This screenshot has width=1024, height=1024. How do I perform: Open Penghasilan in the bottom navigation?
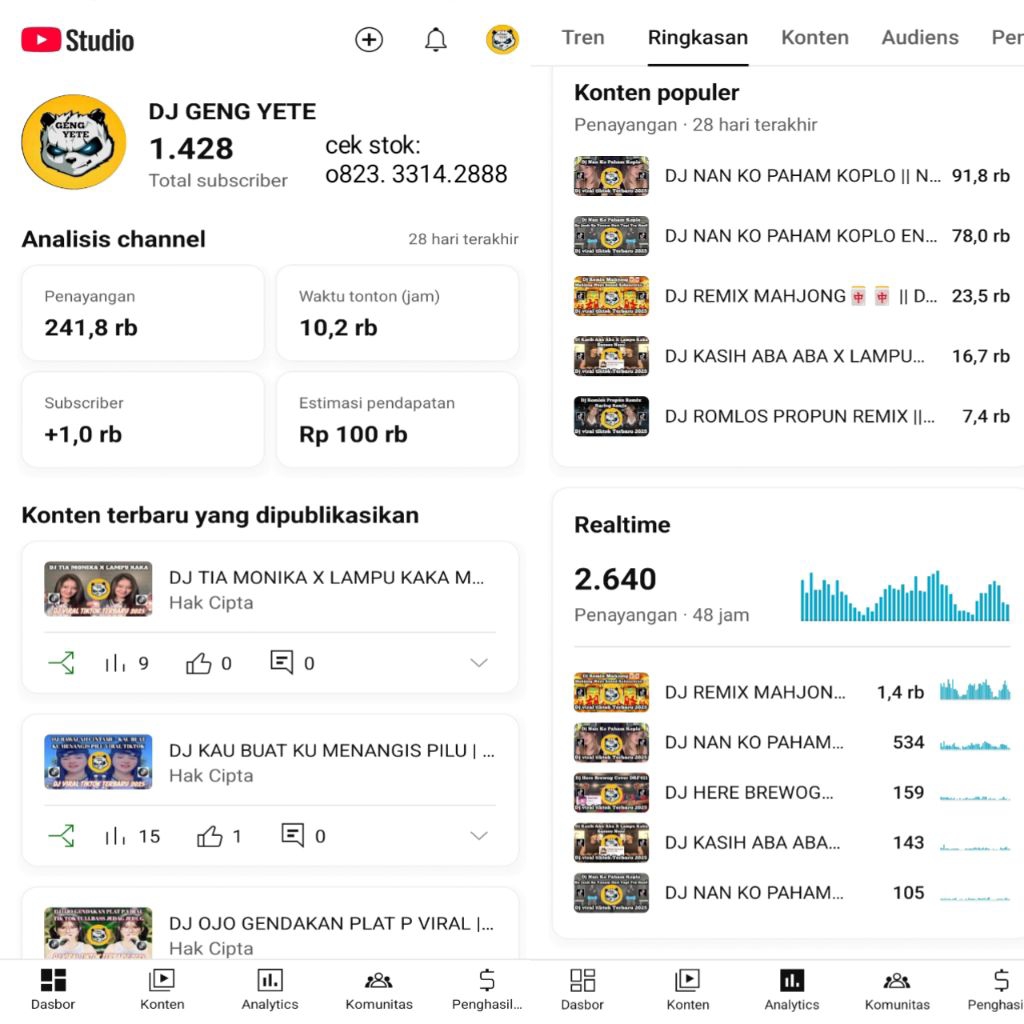pyautogui.click(x=486, y=988)
